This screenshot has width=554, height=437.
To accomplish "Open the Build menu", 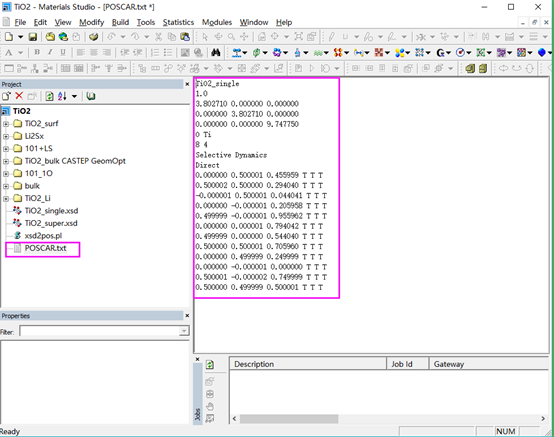I will (x=120, y=22).
